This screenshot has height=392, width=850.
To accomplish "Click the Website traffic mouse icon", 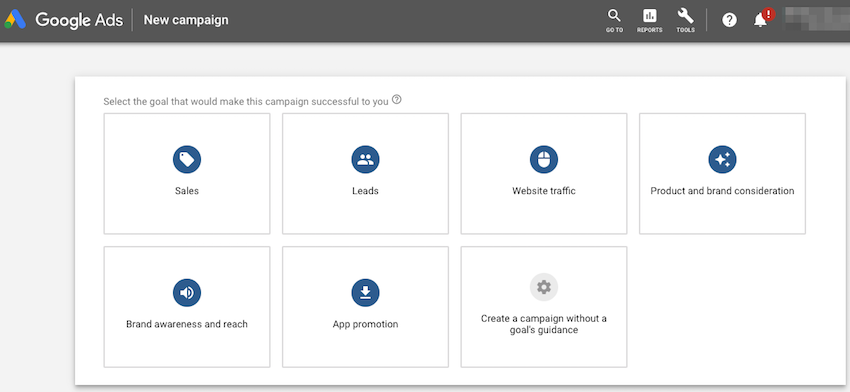I will pyautogui.click(x=544, y=159).
